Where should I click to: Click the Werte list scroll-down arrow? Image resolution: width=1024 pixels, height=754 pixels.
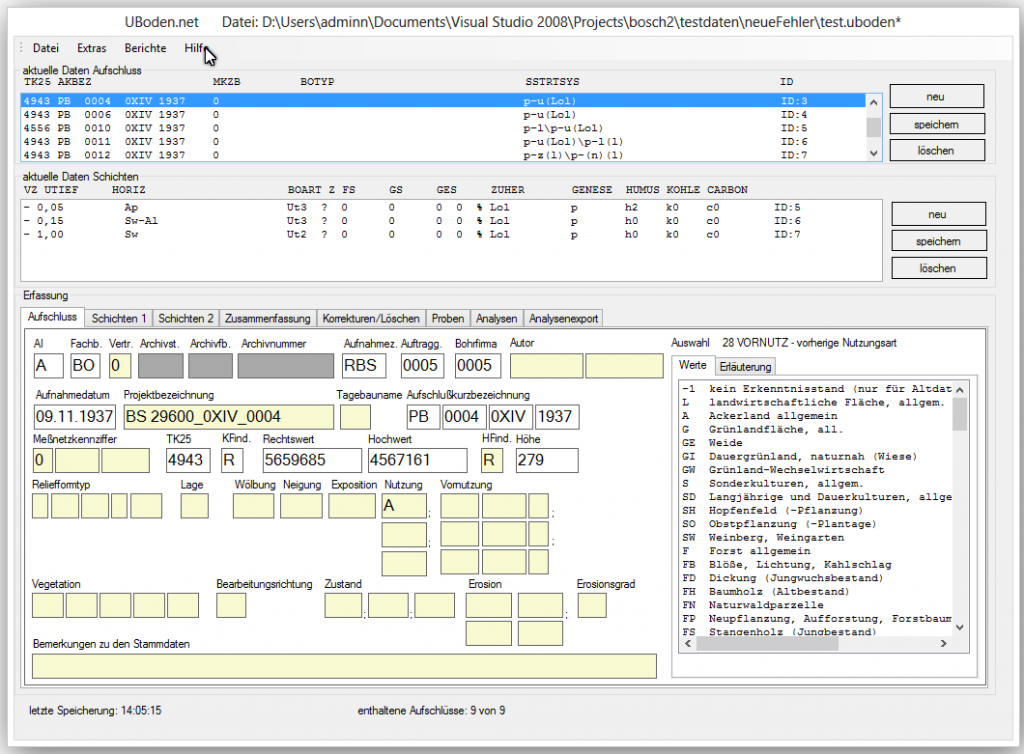[x=960, y=626]
